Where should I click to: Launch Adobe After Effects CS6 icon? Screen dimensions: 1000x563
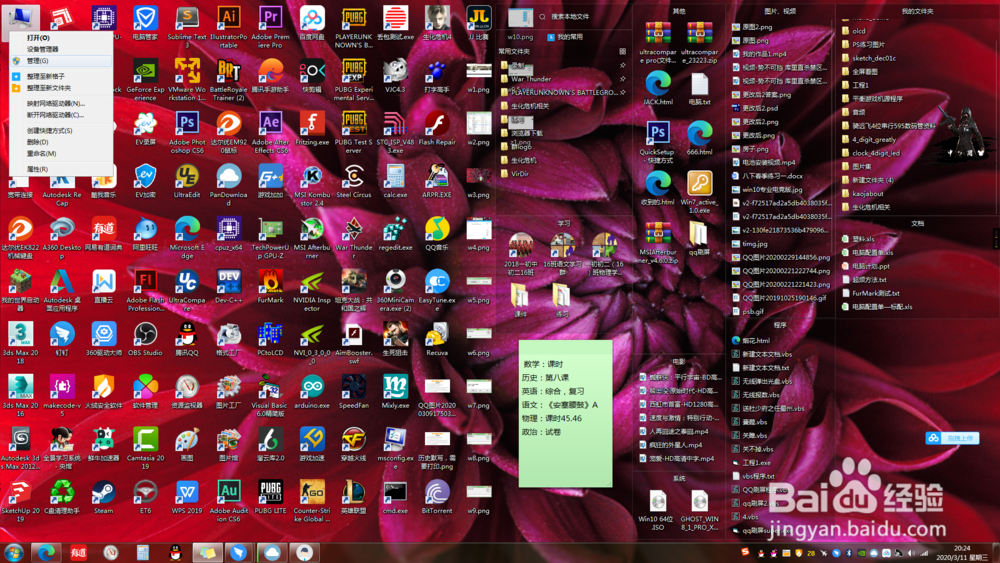[270, 132]
